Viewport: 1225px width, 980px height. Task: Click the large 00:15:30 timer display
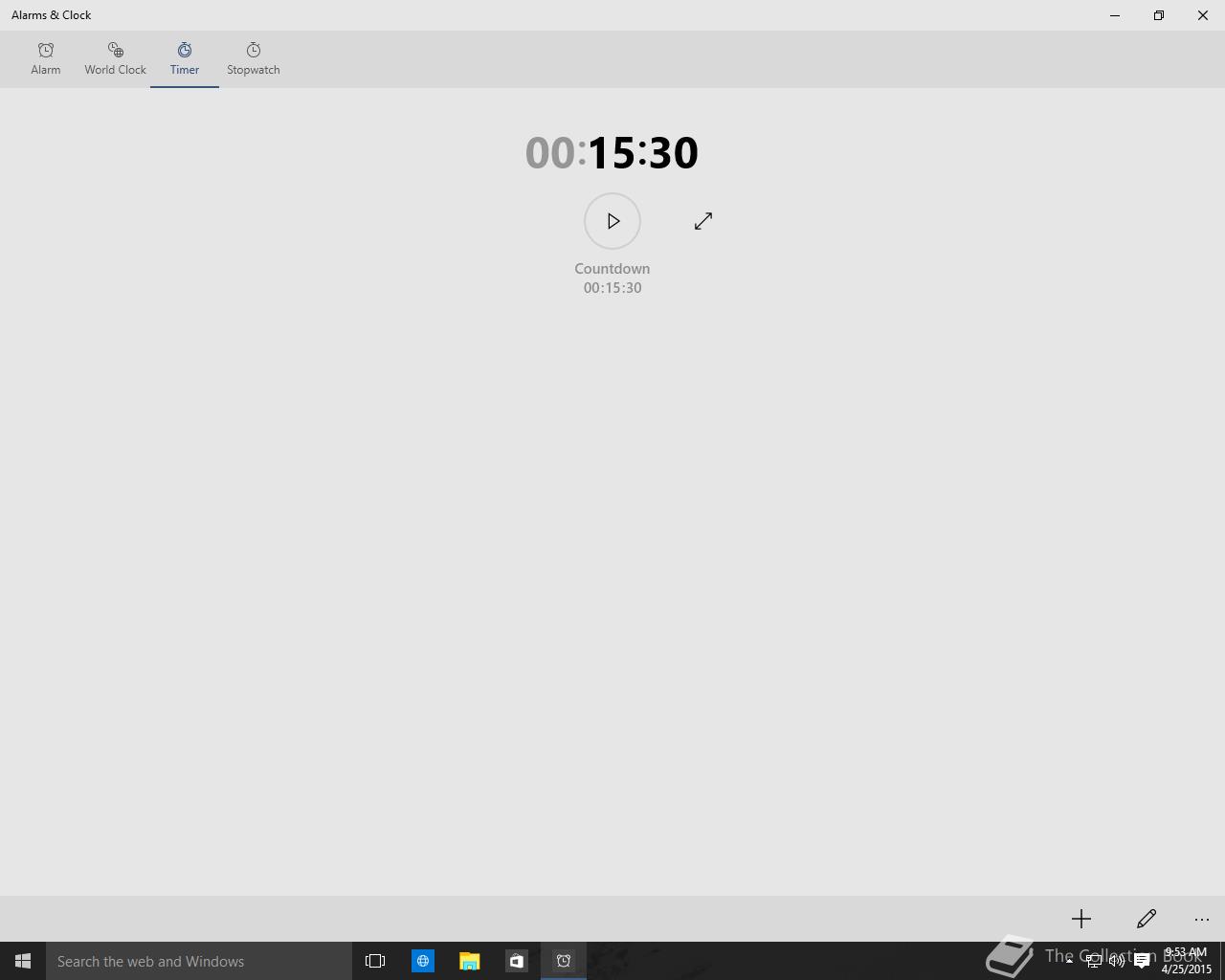tap(612, 153)
